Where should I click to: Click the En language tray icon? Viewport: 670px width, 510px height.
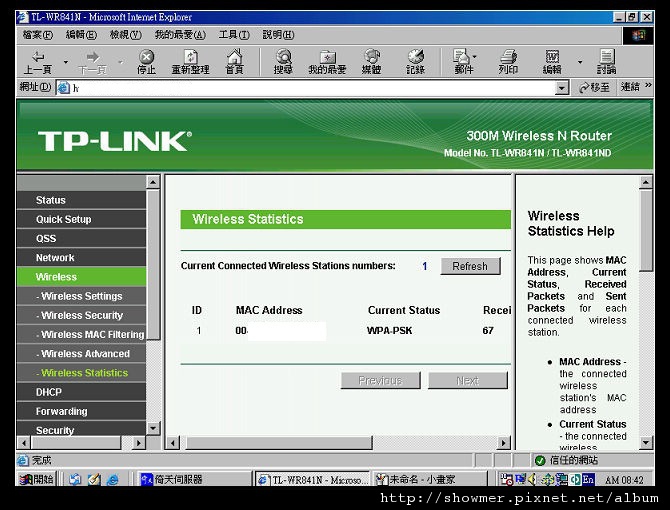click(588, 480)
